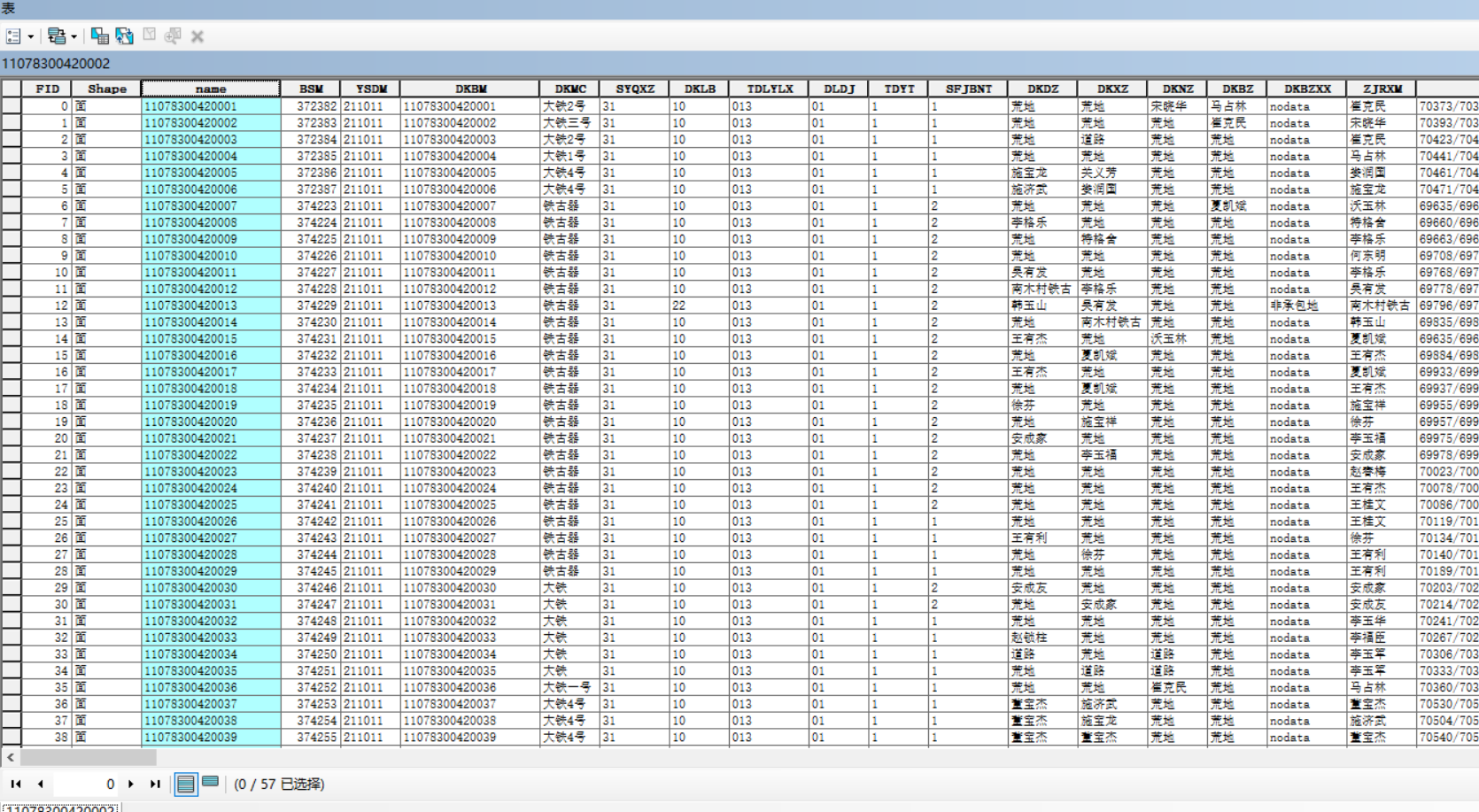The width and height of the screenshot is (1479, 812).
Task: Go to the first record
Action: pos(16,784)
